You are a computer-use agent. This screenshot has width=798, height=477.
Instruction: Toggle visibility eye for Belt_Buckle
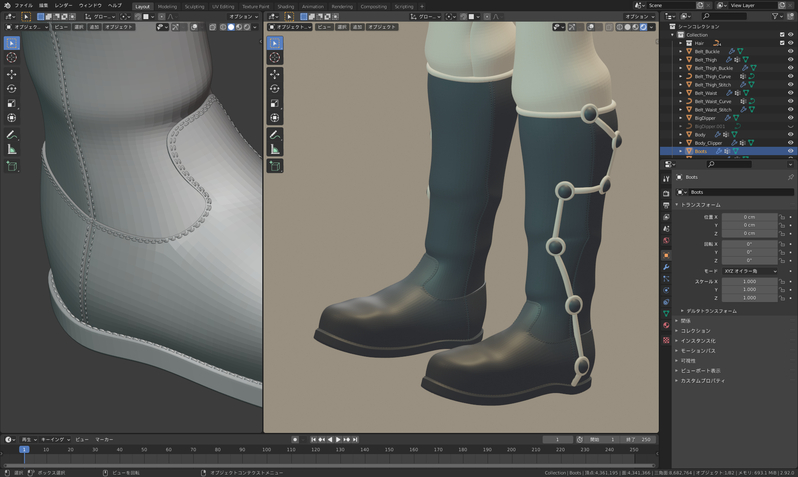790,51
